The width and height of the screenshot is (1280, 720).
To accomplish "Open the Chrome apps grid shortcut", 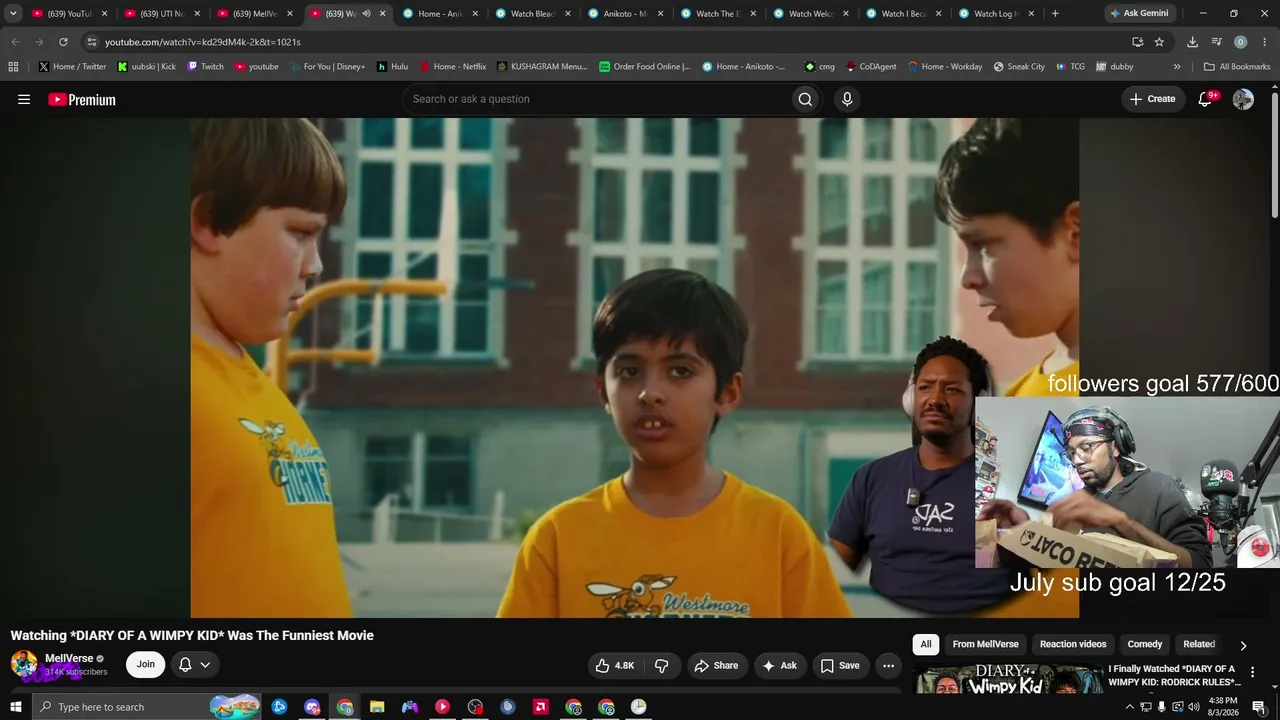I will [13, 67].
